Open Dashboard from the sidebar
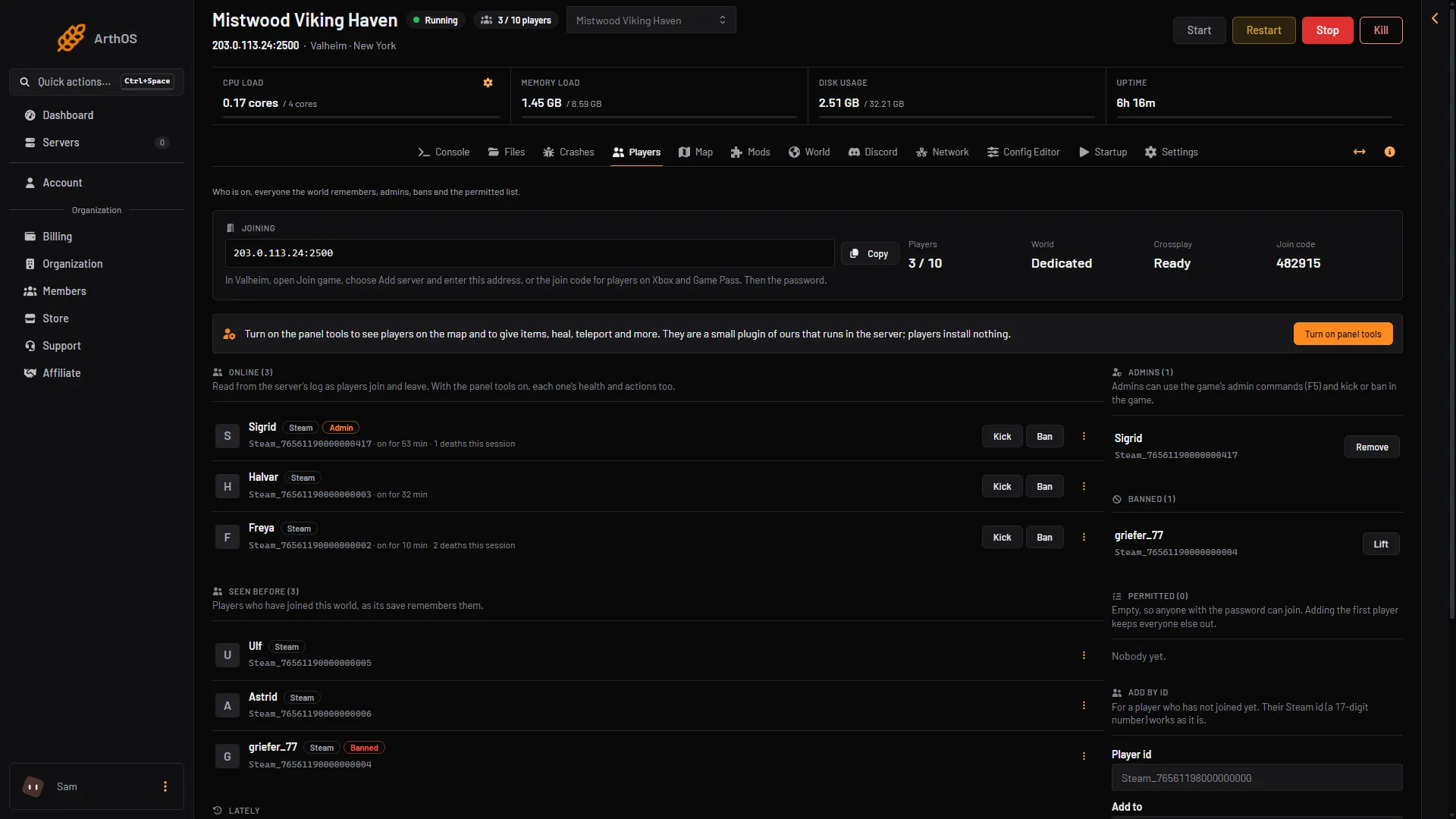 [x=96, y=115]
